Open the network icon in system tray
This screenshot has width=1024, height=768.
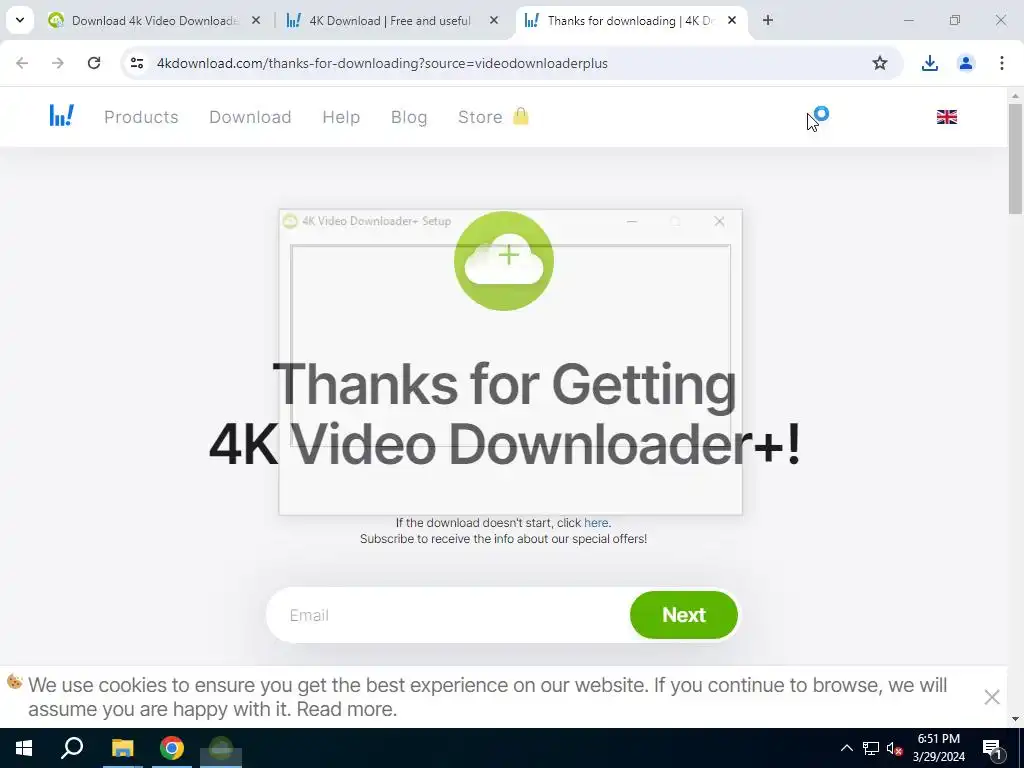click(x=871, y=748)
